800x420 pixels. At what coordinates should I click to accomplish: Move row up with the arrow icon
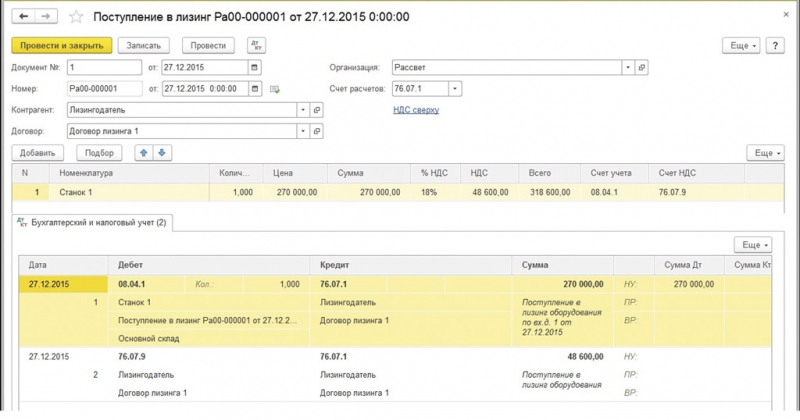pyautogui.click(x=143, y=152)
